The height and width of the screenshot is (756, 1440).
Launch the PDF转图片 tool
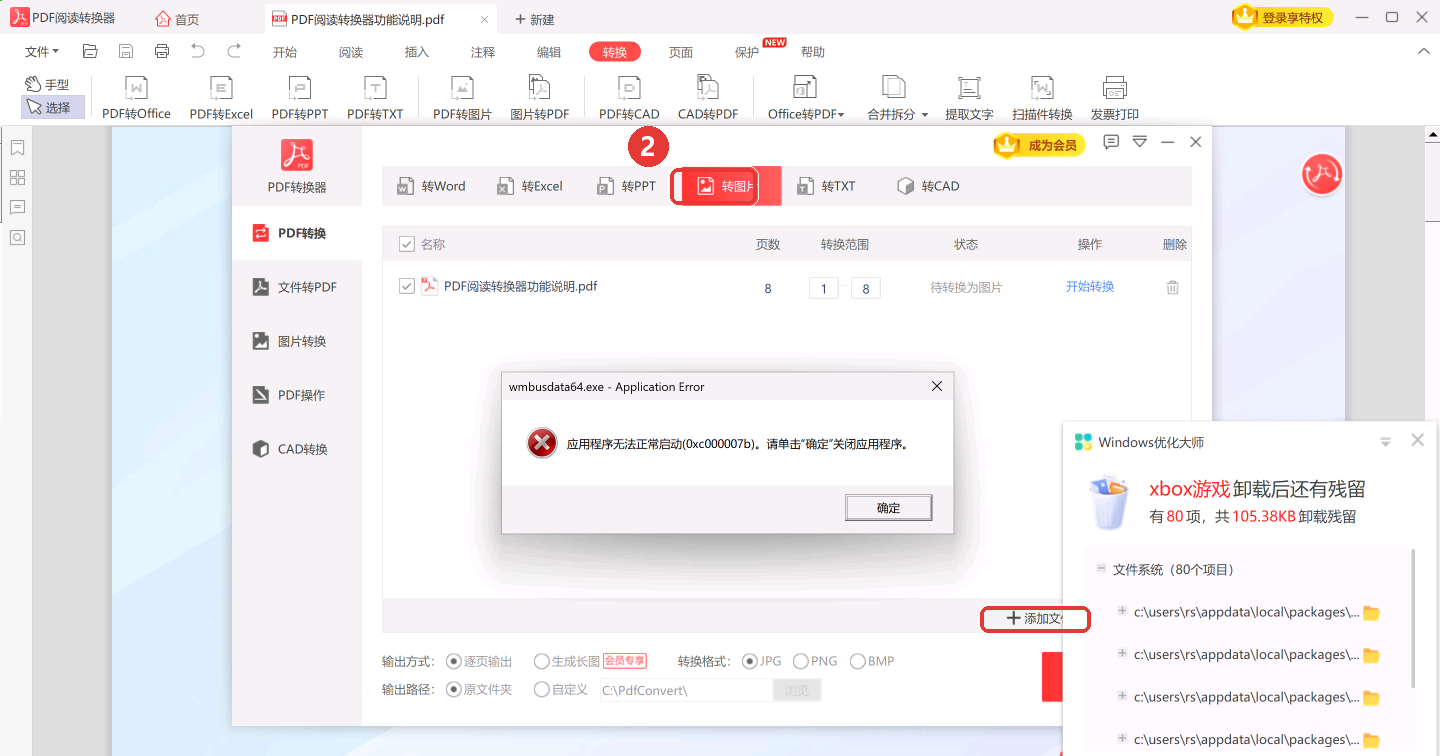click(462, 99)
